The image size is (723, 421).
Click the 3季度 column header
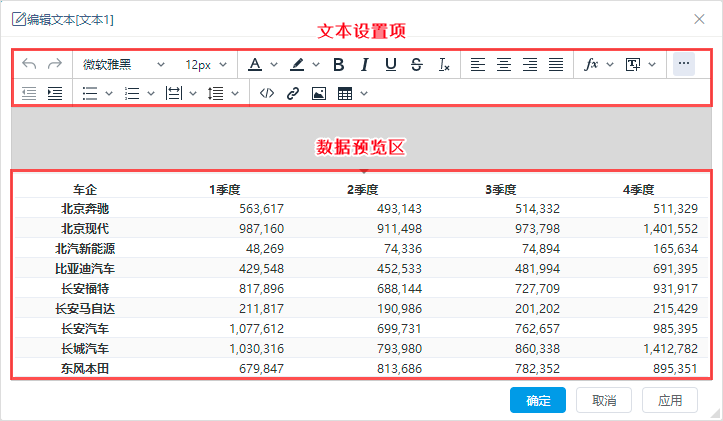tap(500, 190)
